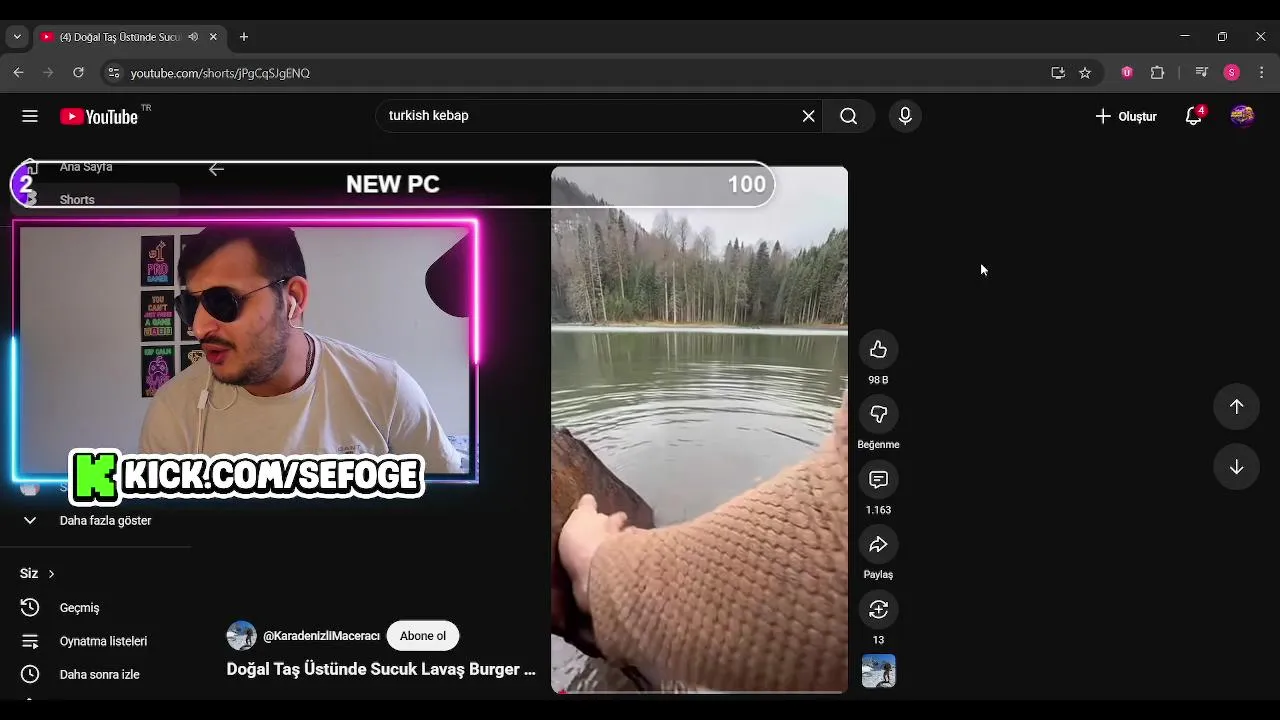Click the video title Doğal Taş Üstünde Sucuk

tap(381, 669)
